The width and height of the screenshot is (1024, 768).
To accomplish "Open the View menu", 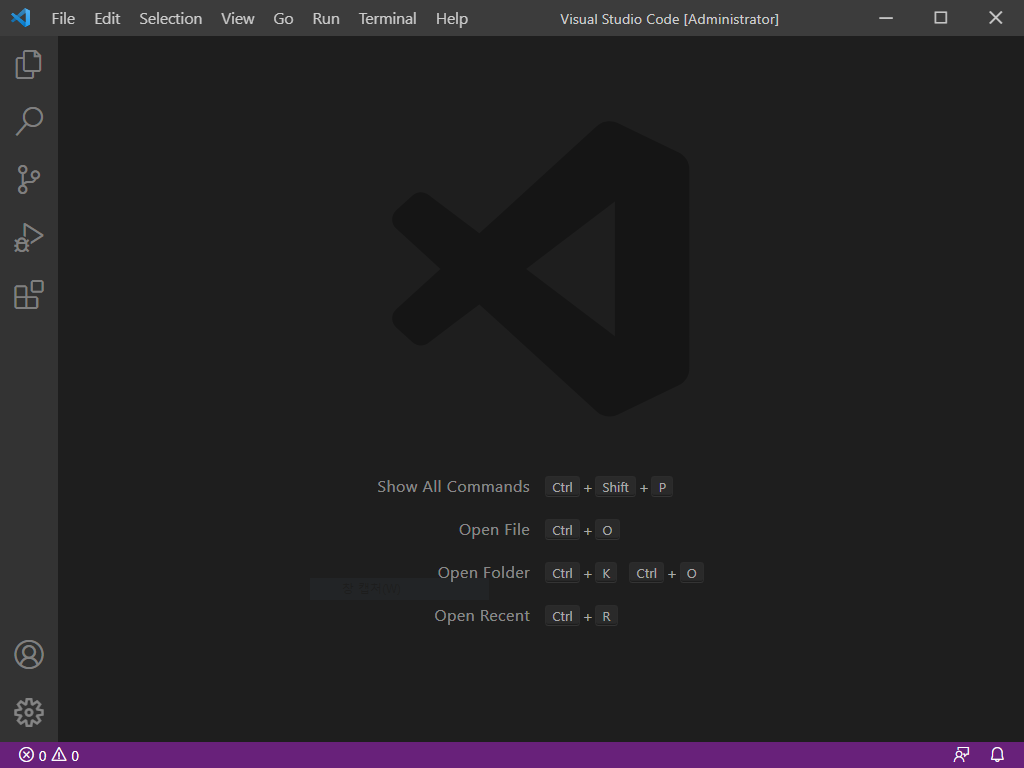I will point(238,18).
